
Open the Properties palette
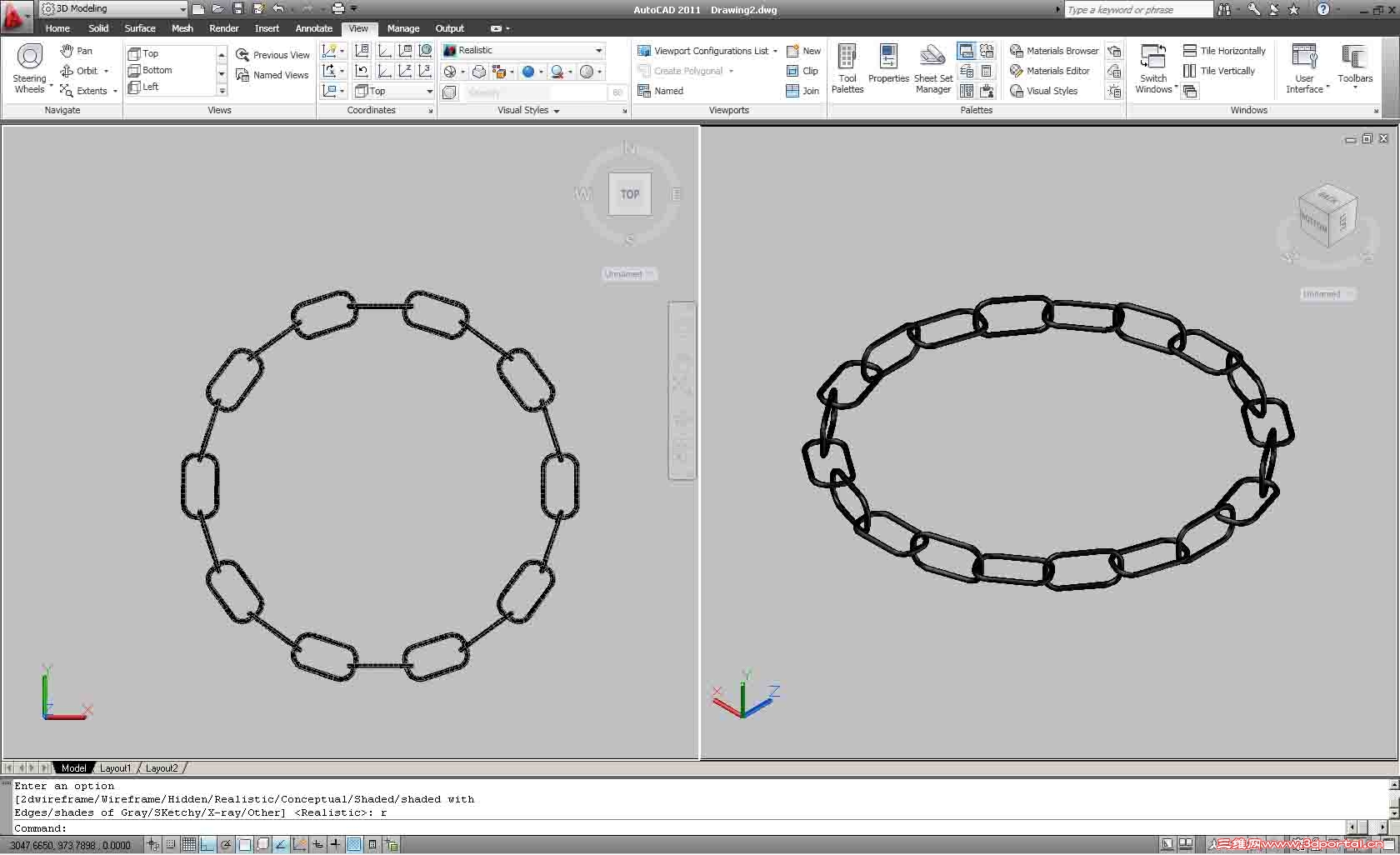point(888,63)
